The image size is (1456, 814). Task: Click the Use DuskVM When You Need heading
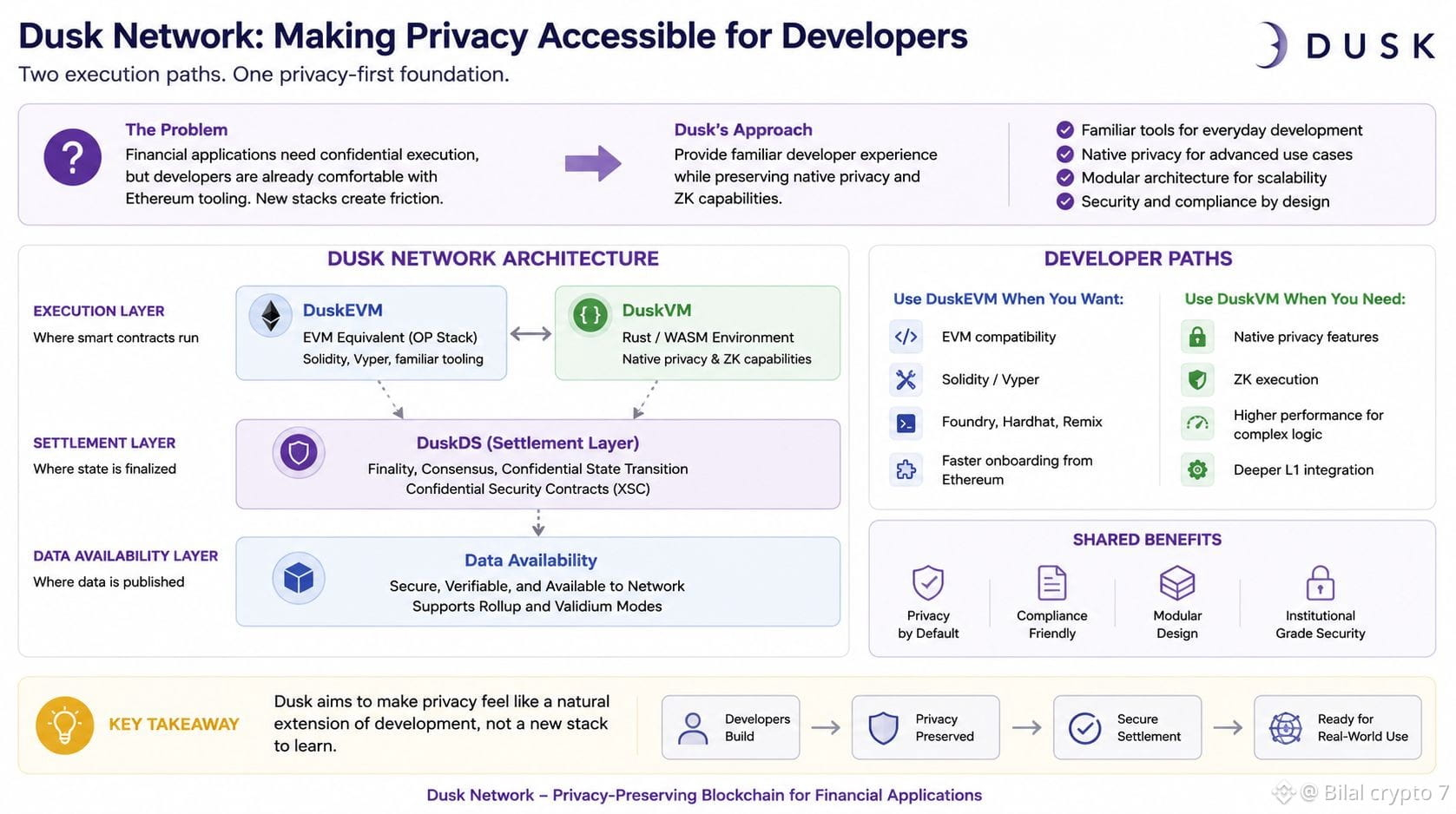pyautogui.click(x=1295, y=299)
